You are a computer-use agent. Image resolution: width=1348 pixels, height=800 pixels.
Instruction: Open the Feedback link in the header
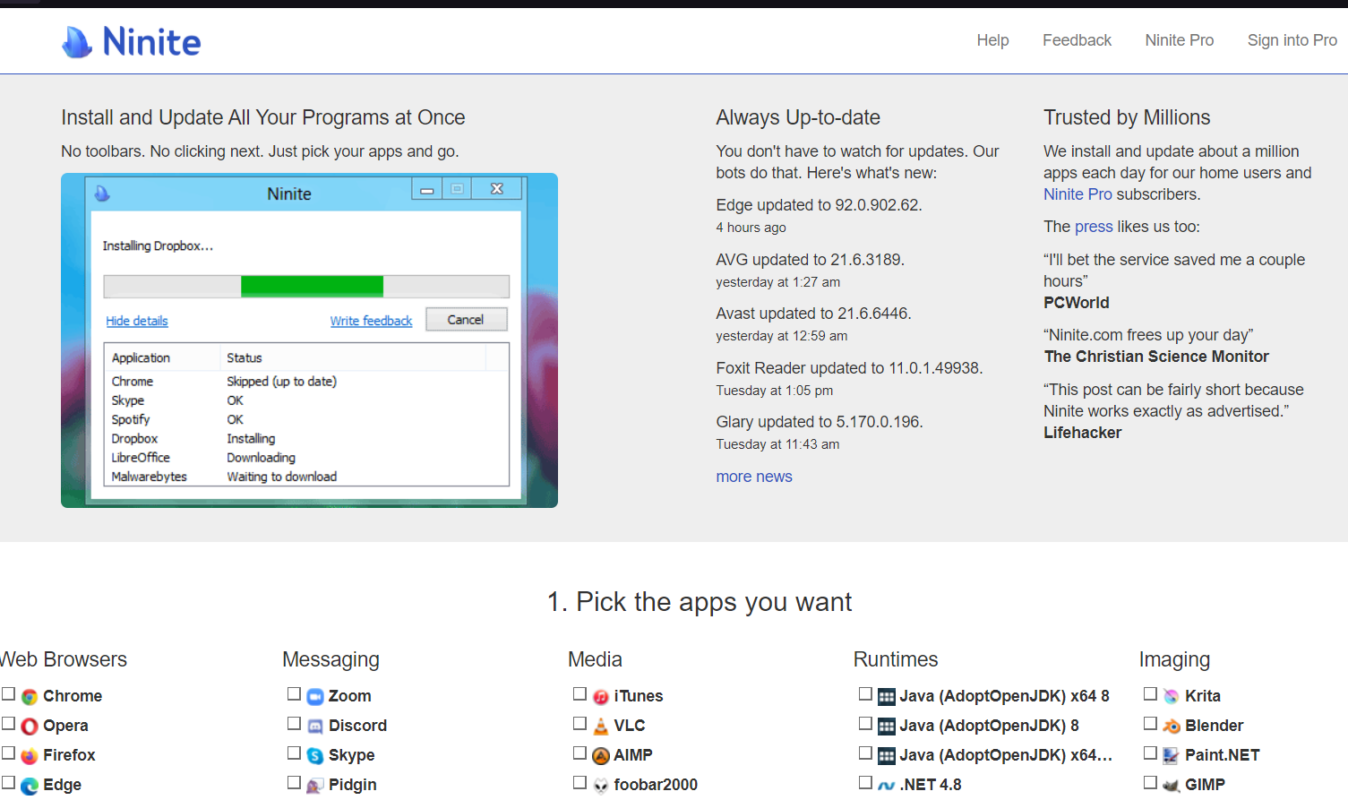tap(1077, 40)
